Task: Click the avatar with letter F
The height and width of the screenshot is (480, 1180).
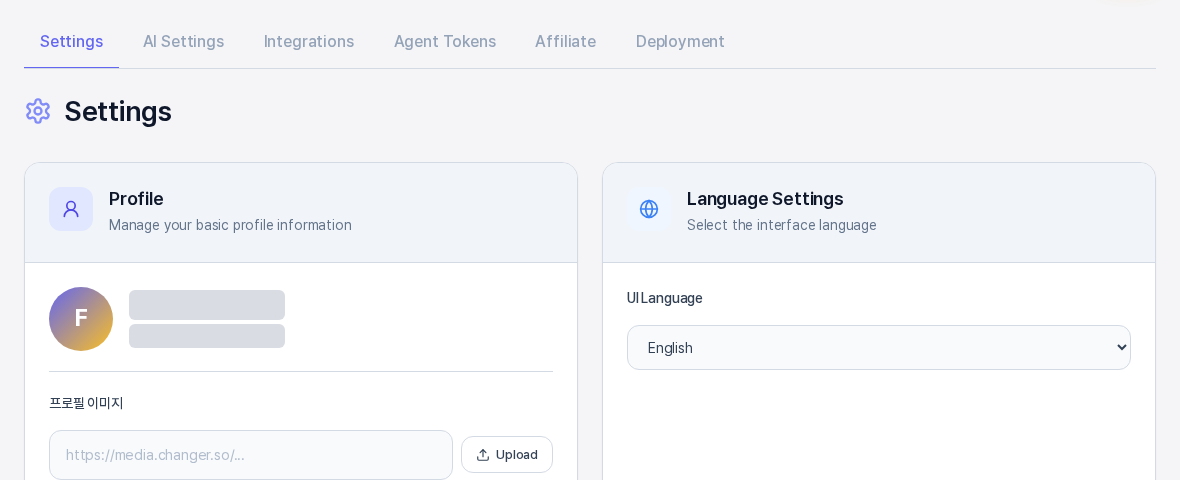Action: tap(81, 319)
